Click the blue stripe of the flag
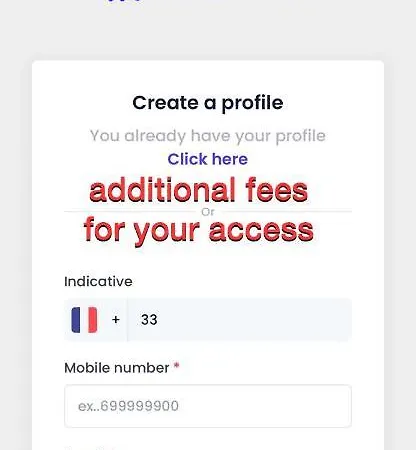The width and height of the screenshot is (416, 450). (76, 320)
